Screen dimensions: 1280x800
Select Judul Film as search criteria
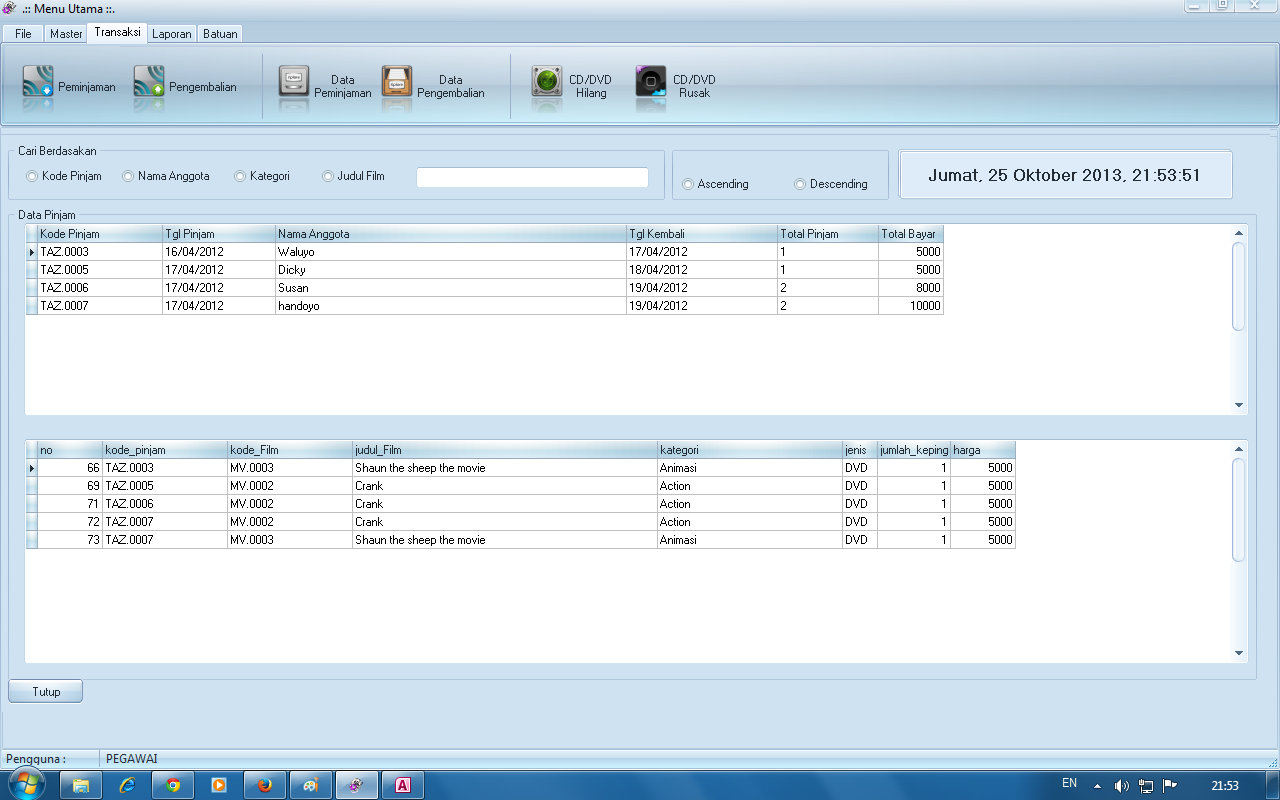pyautogui.click(x=328, y=175)
